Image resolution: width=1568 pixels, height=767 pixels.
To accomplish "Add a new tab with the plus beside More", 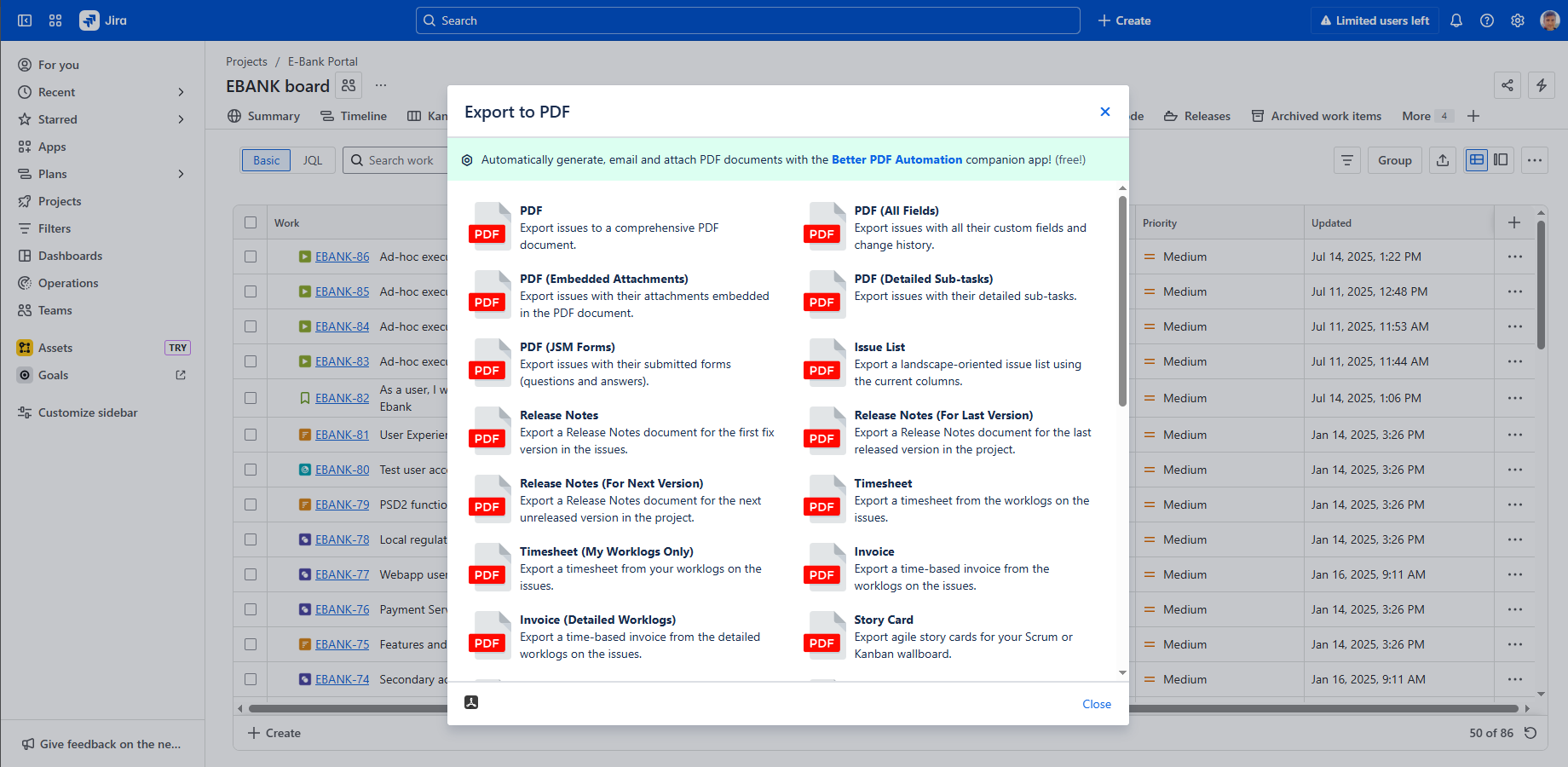I will (x=1473, y=116).
